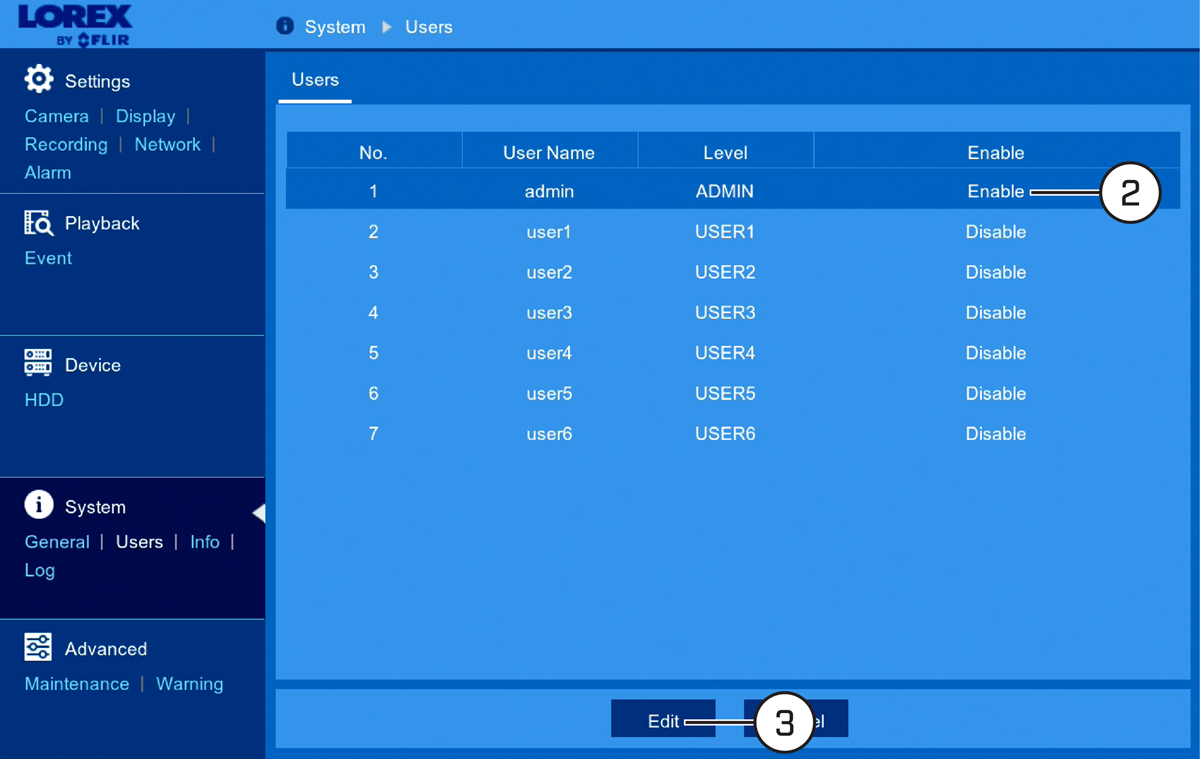Select the user2 row
This screenshot has height=759, width=1200.
(x=733, y=272)
